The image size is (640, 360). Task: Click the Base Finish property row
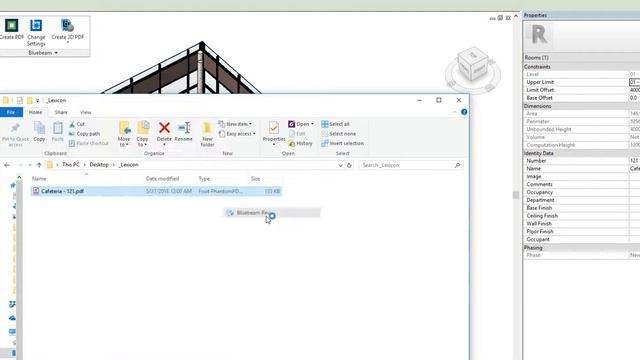click(582, 208)
